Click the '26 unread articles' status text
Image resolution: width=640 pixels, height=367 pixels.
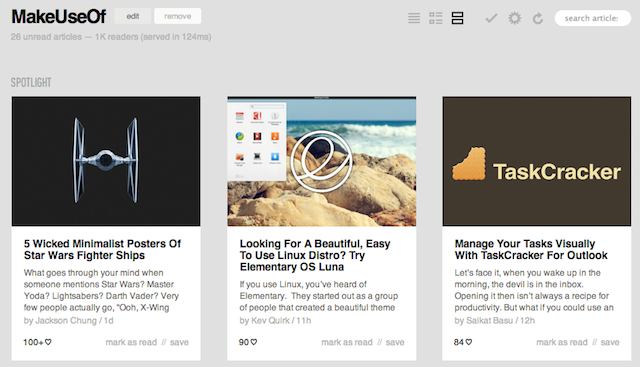coord(46,37)
